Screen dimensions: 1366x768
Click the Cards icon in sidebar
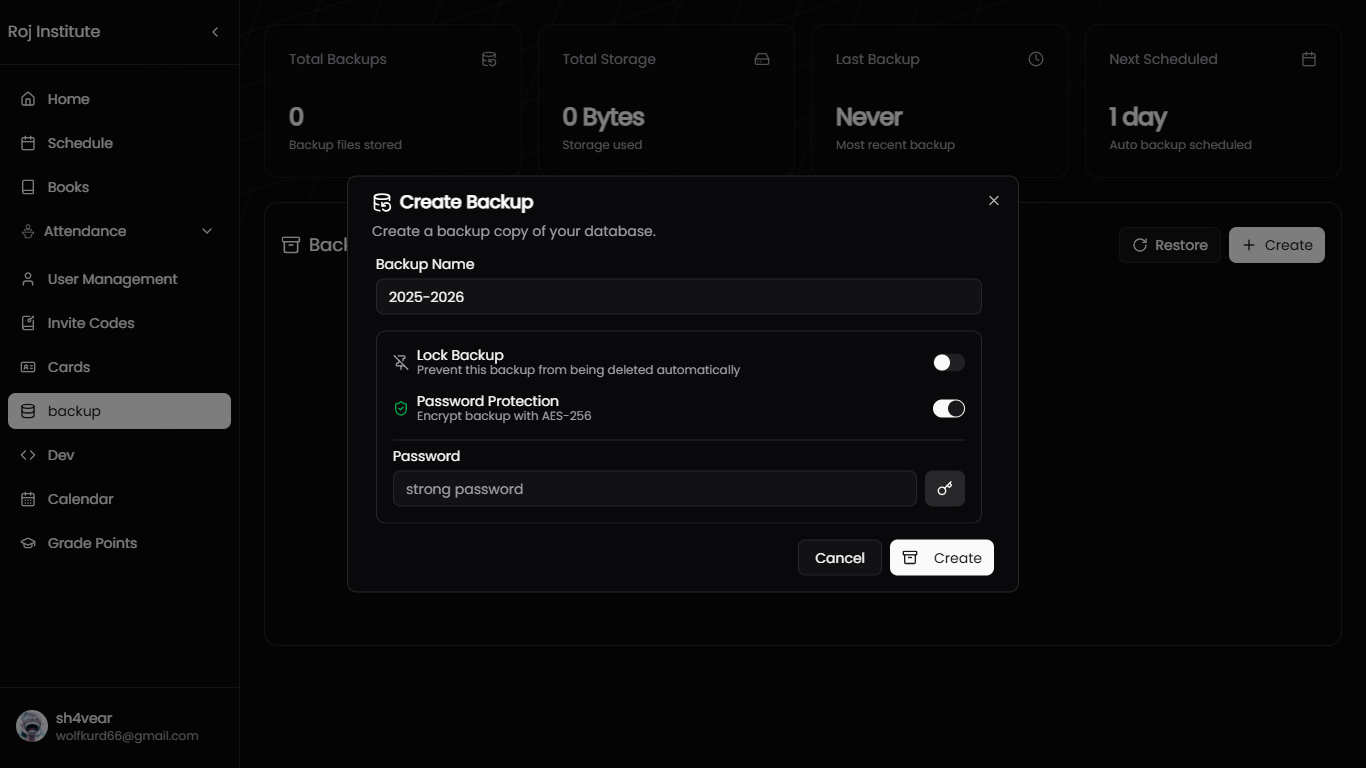[28, 367]
